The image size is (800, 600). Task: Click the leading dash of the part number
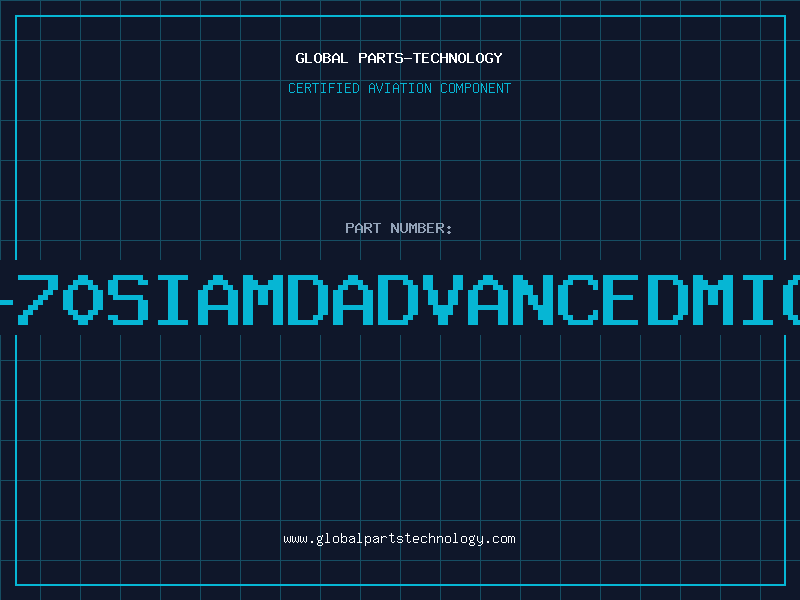click(6, 302)
